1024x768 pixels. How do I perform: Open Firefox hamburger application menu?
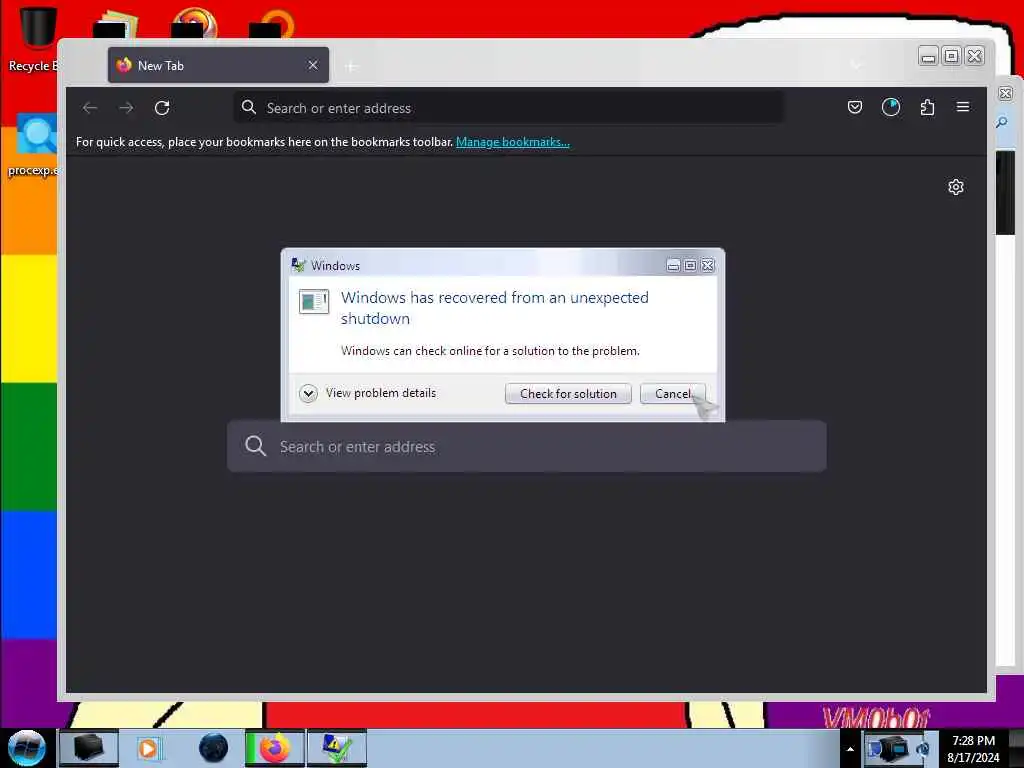963,107
